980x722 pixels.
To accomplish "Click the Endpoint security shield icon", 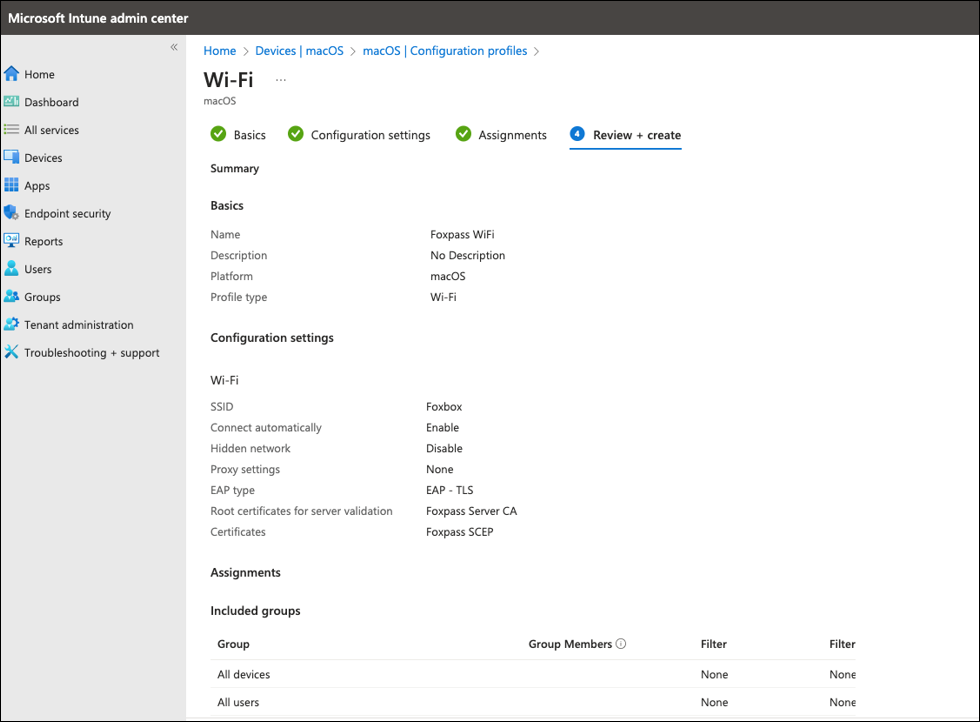I will [x=12, y=213].
